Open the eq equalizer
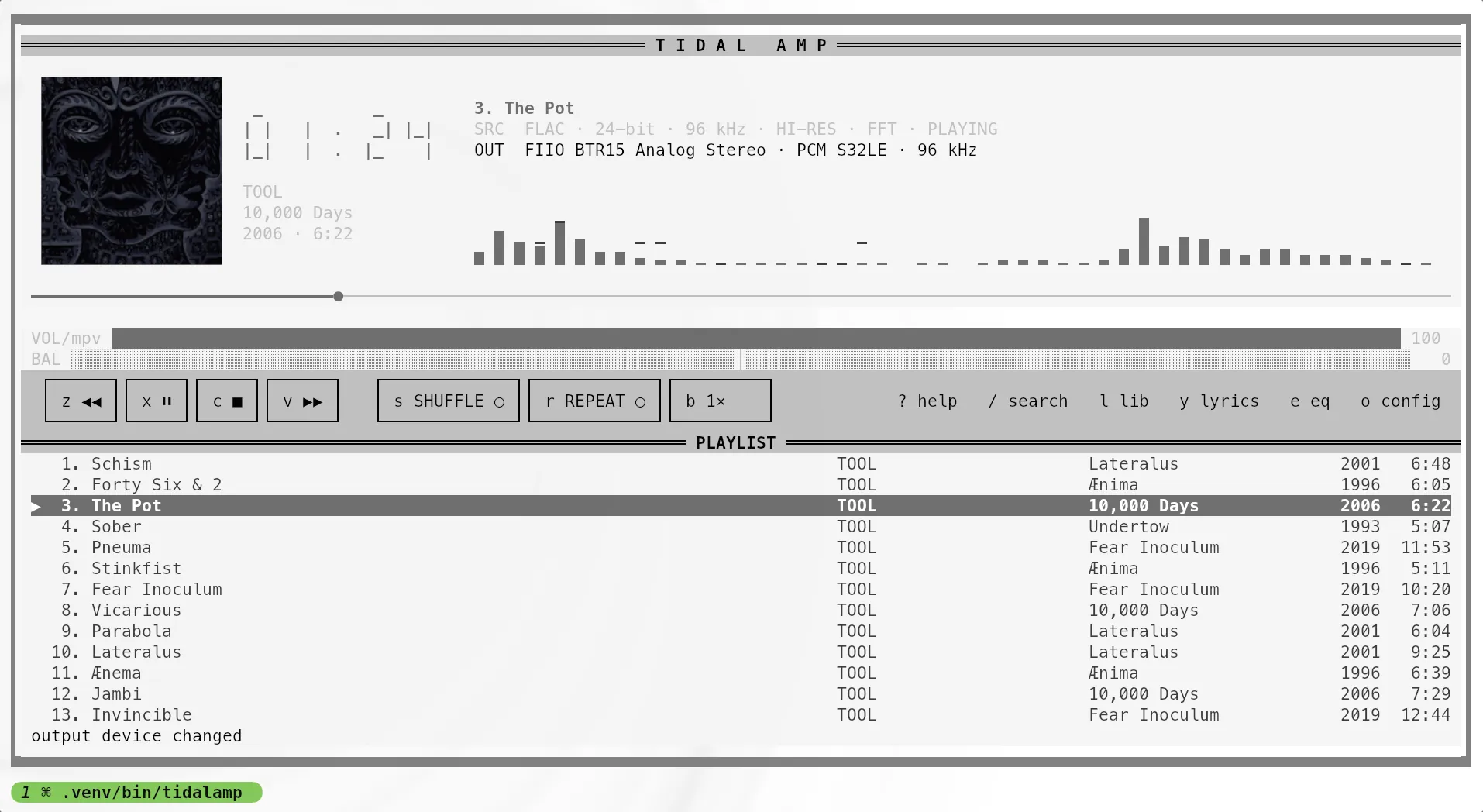 click(x=1310, y=401)
